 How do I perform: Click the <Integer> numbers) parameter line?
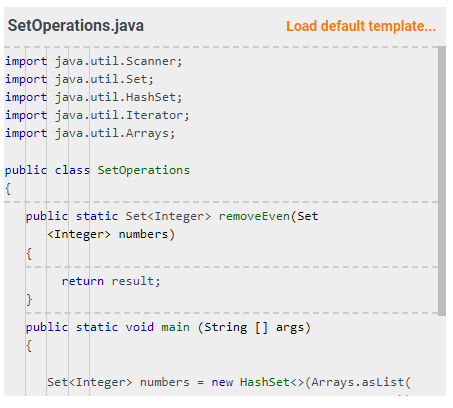click(111, 234)
